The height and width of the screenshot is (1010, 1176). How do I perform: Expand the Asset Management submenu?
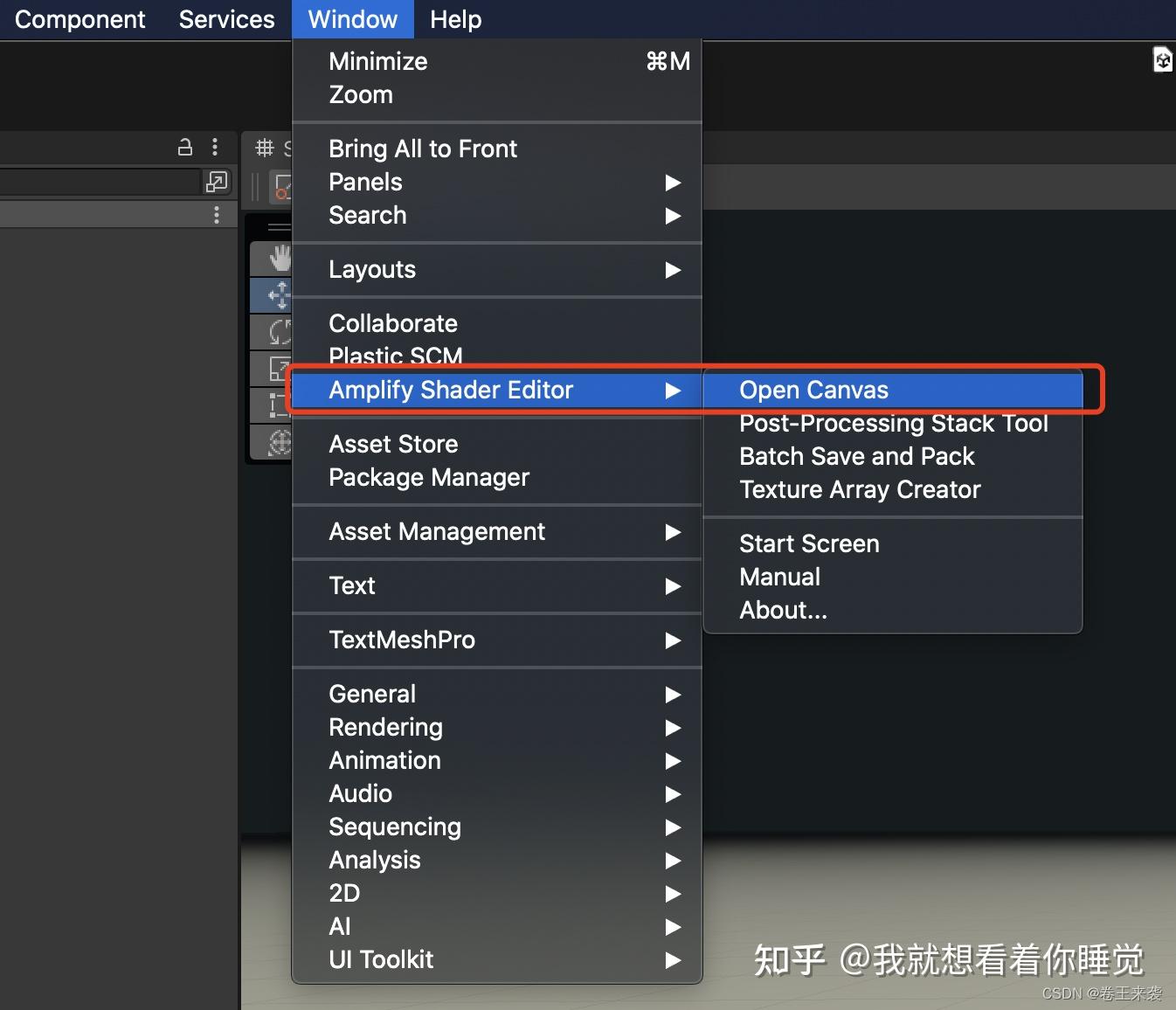click(x=437, y=532)
